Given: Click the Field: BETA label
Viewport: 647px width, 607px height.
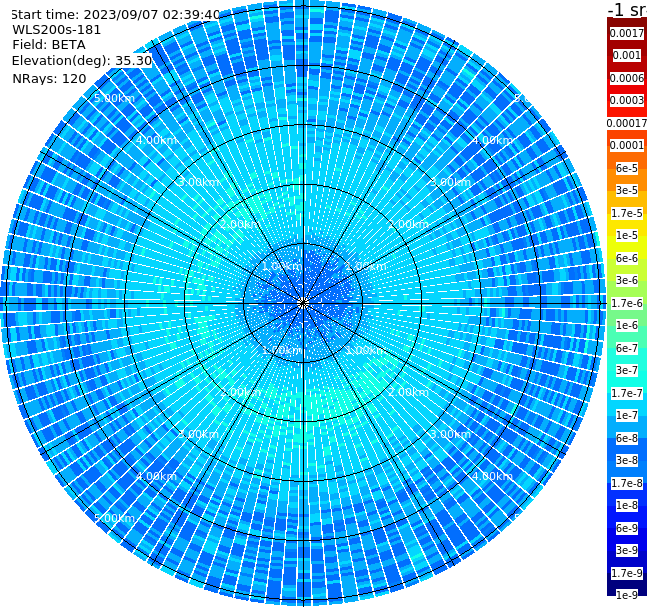Looking at the screenshot, I should tap(49, 45).
